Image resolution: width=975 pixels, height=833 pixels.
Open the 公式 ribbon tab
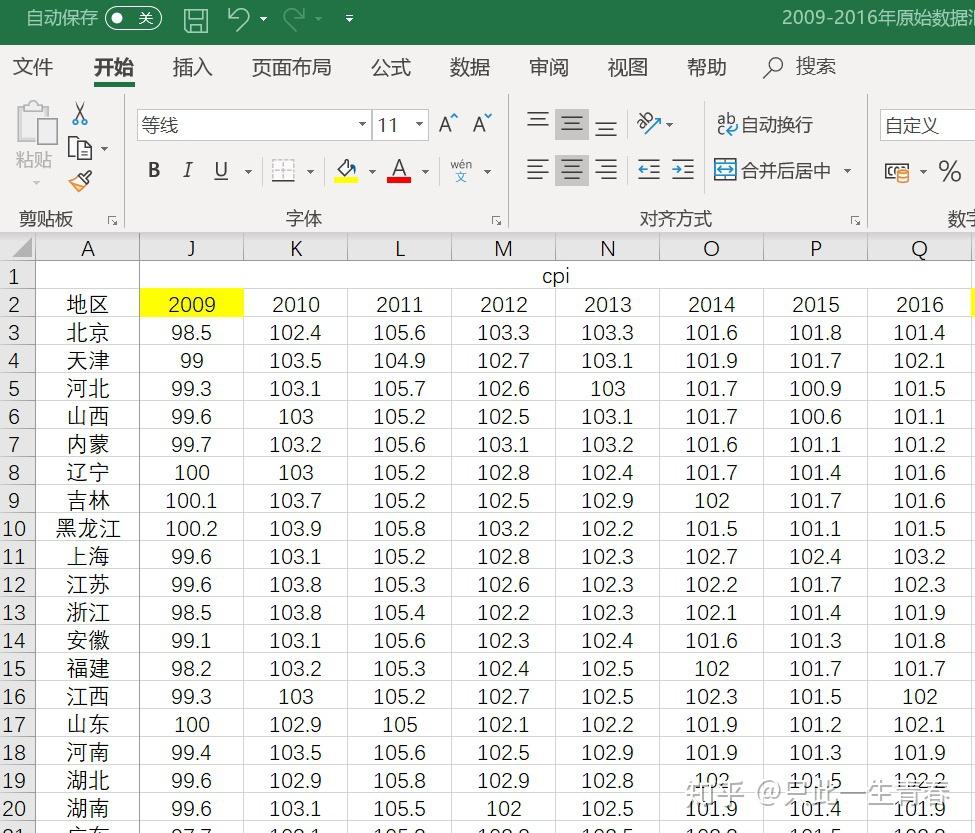390,67
